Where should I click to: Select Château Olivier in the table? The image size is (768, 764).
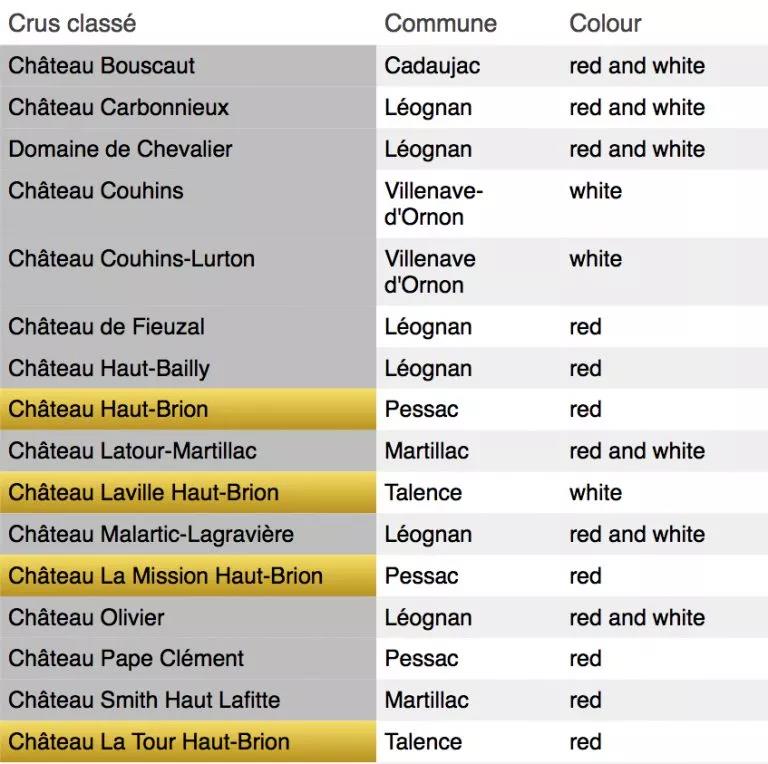pyautogui.click(x=87, y=618)
